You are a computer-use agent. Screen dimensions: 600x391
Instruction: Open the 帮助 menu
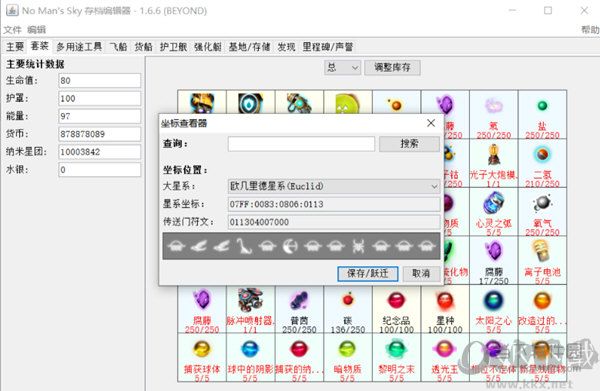590,30
